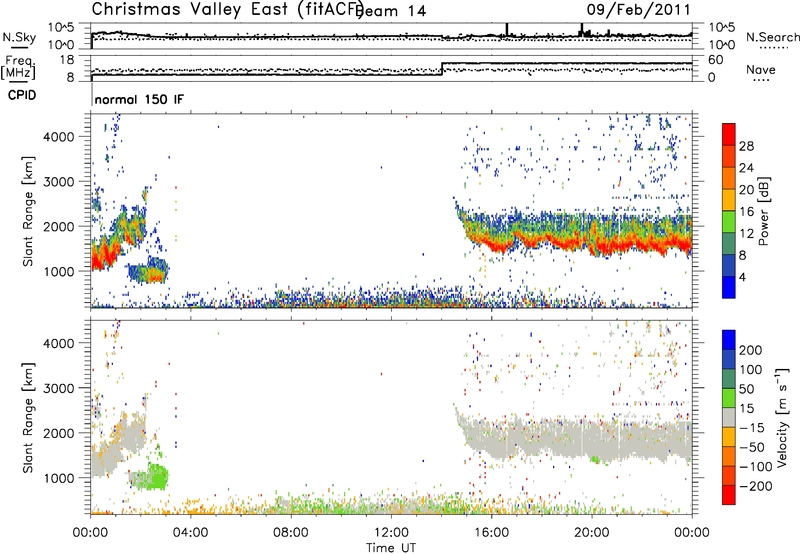Click the '200' label on the velocity colorbar
This screenshot has height=554, width=800.
click(x=751, y=350)
